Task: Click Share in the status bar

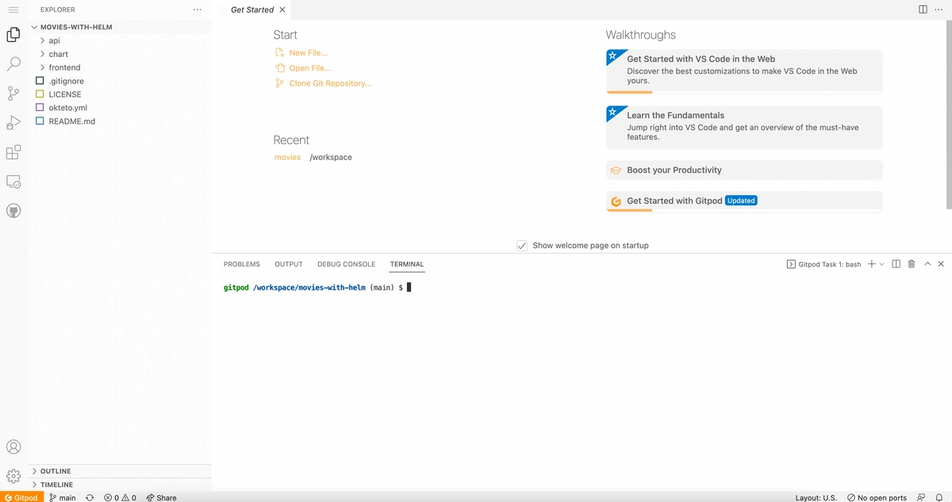Action: [x=162, y=497]
